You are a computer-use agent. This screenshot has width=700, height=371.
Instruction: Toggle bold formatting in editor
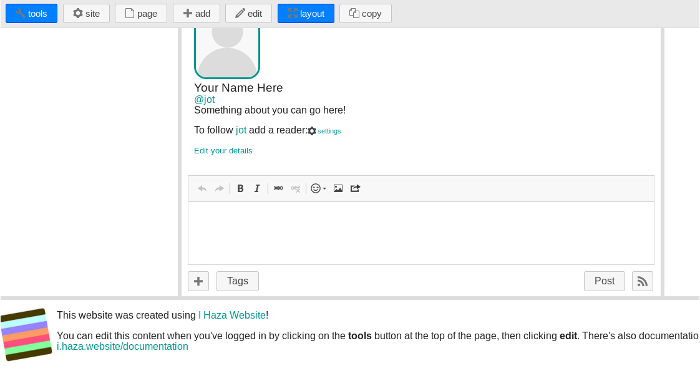point(240,188)
